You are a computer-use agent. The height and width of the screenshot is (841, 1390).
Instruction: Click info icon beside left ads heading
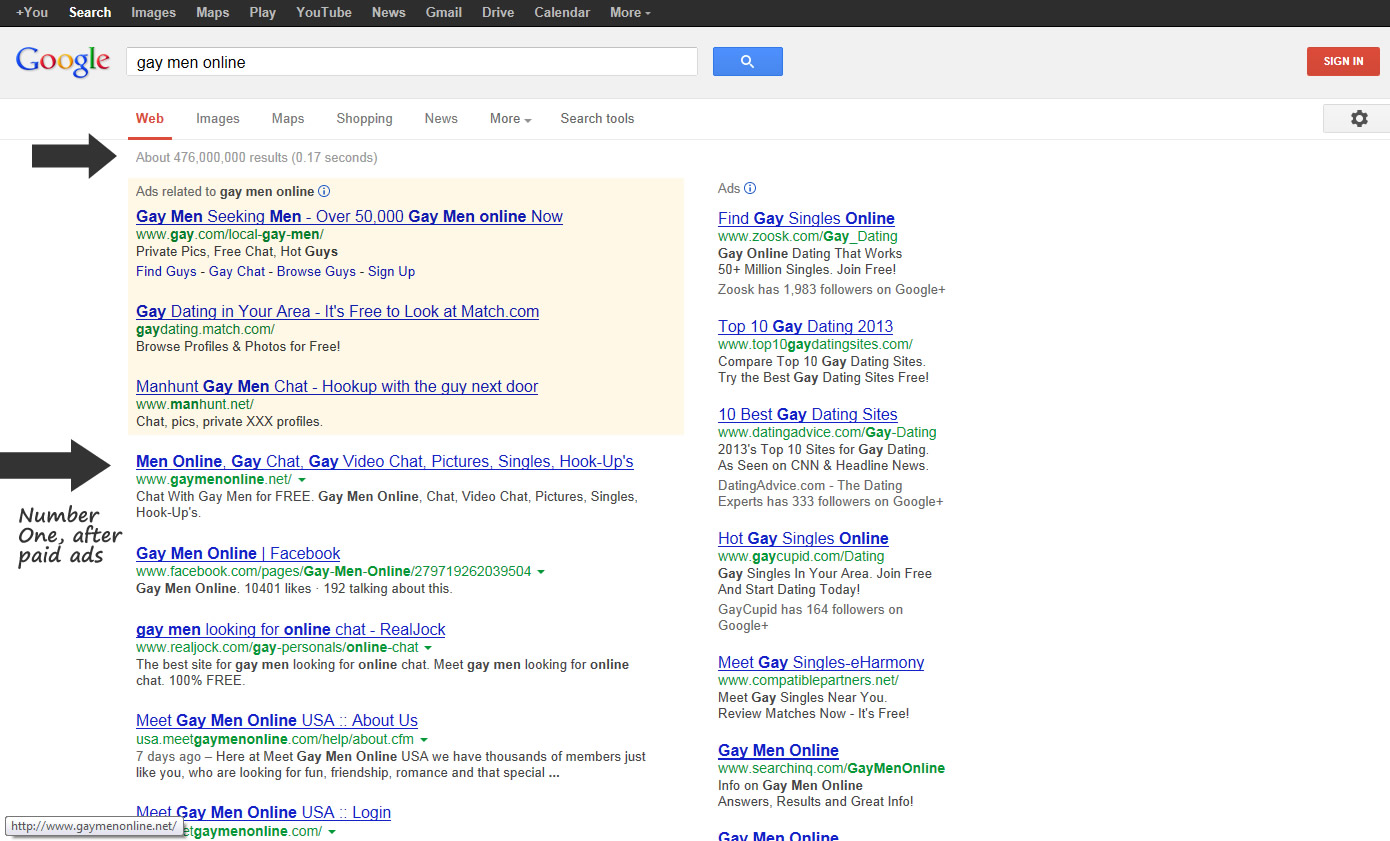pos(324,191)
